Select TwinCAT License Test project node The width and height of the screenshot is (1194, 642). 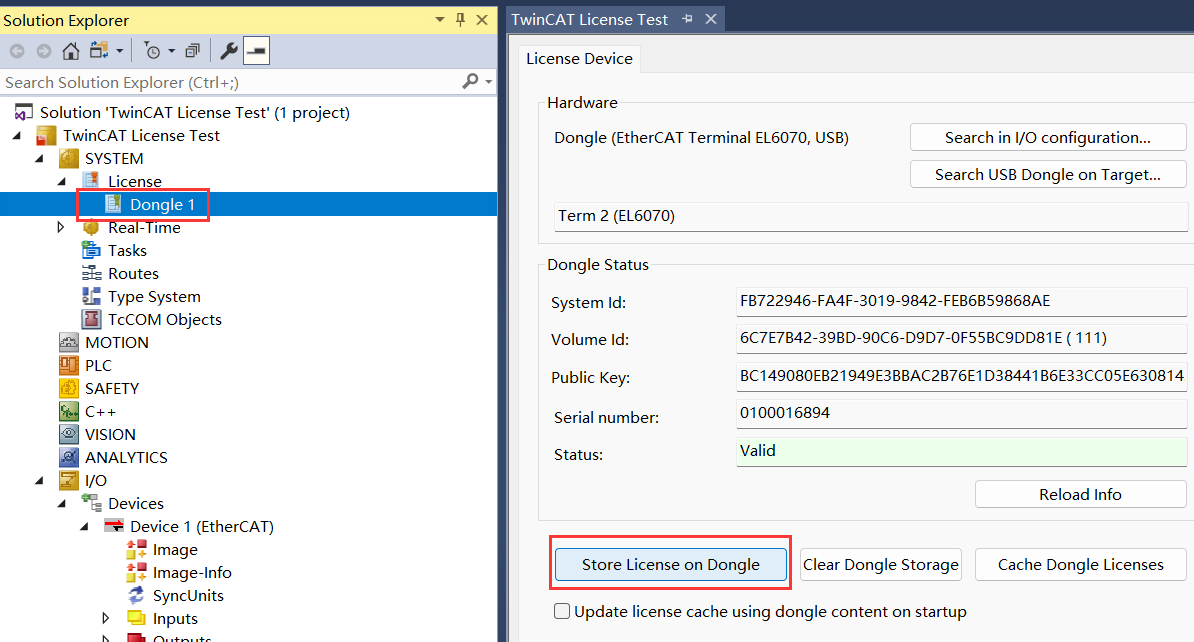point(141,136)
